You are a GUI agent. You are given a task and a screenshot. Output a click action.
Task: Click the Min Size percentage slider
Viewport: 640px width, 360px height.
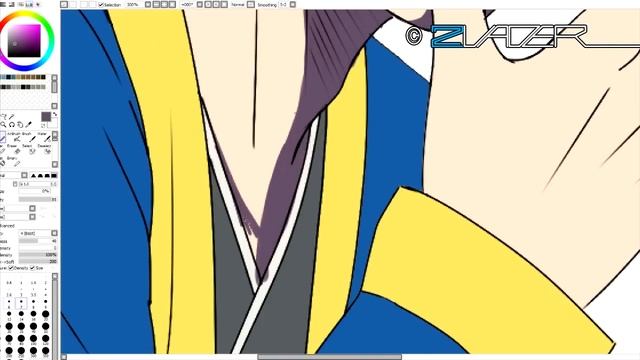[x=34, y=191]
